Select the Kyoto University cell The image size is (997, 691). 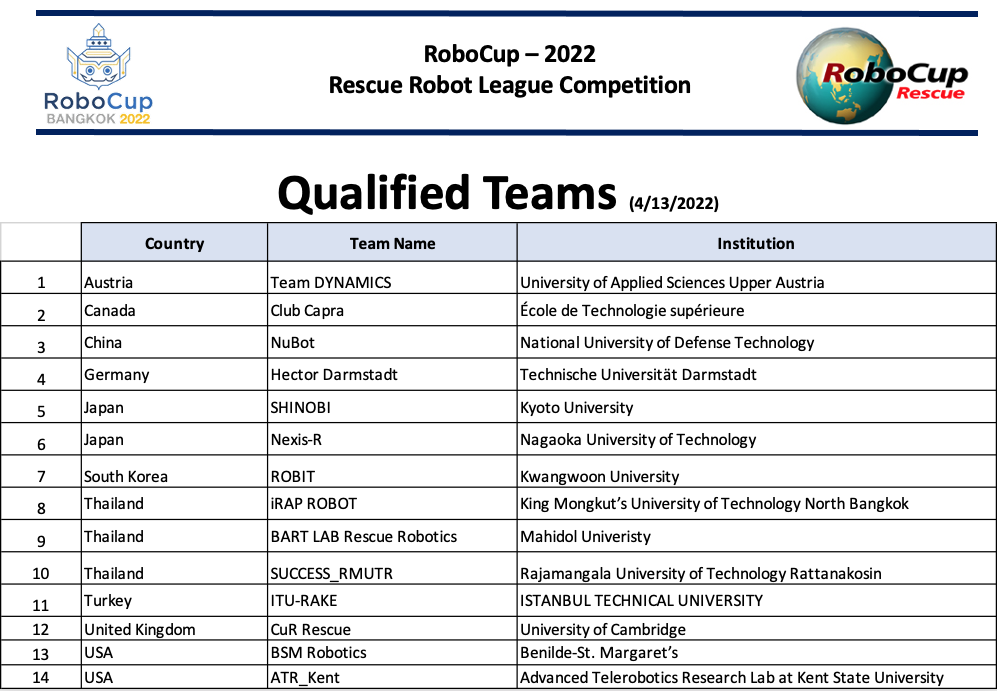tap(756, 407)
